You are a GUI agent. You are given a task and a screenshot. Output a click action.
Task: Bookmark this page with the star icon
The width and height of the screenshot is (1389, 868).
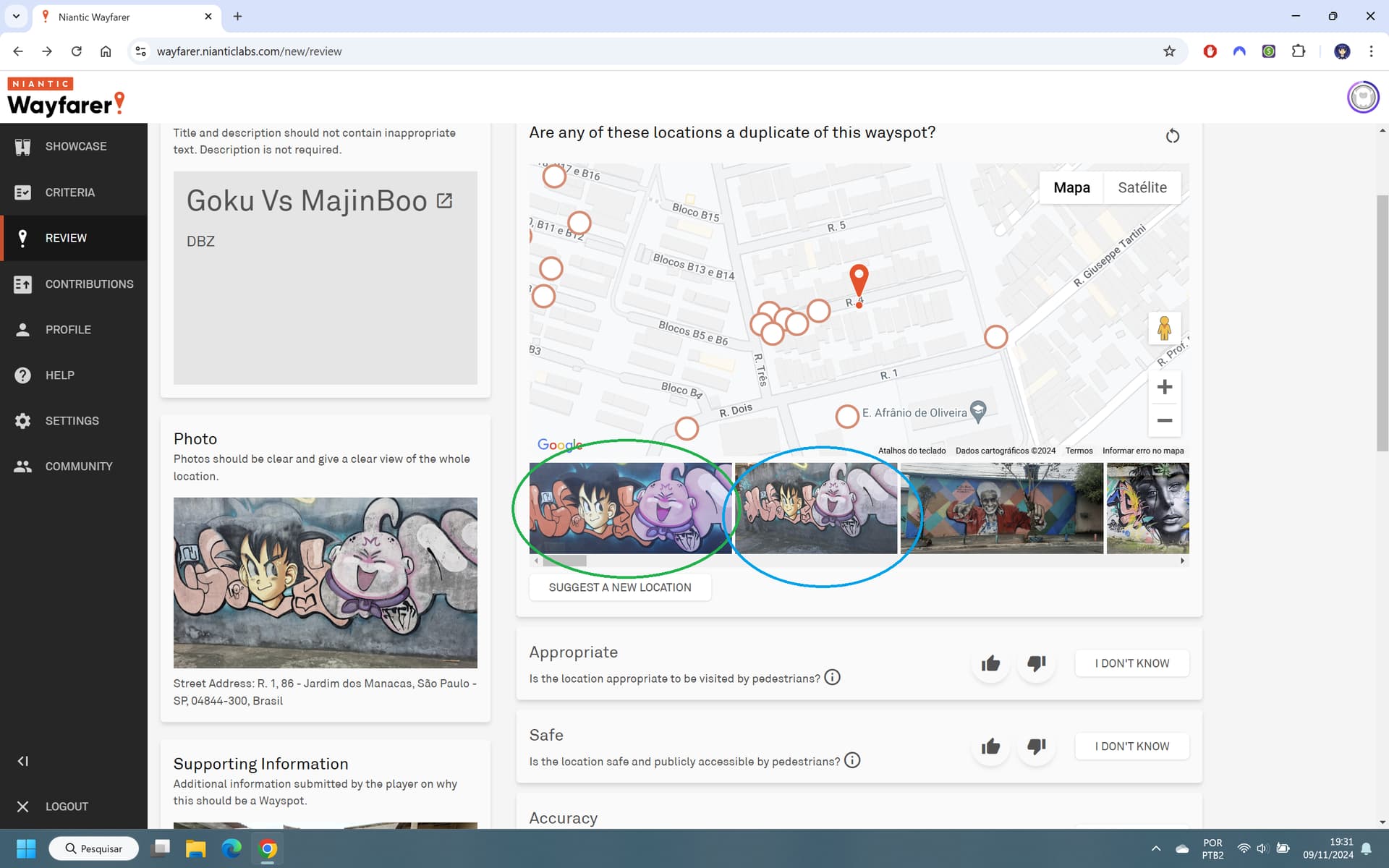(x=1169, y=51)
